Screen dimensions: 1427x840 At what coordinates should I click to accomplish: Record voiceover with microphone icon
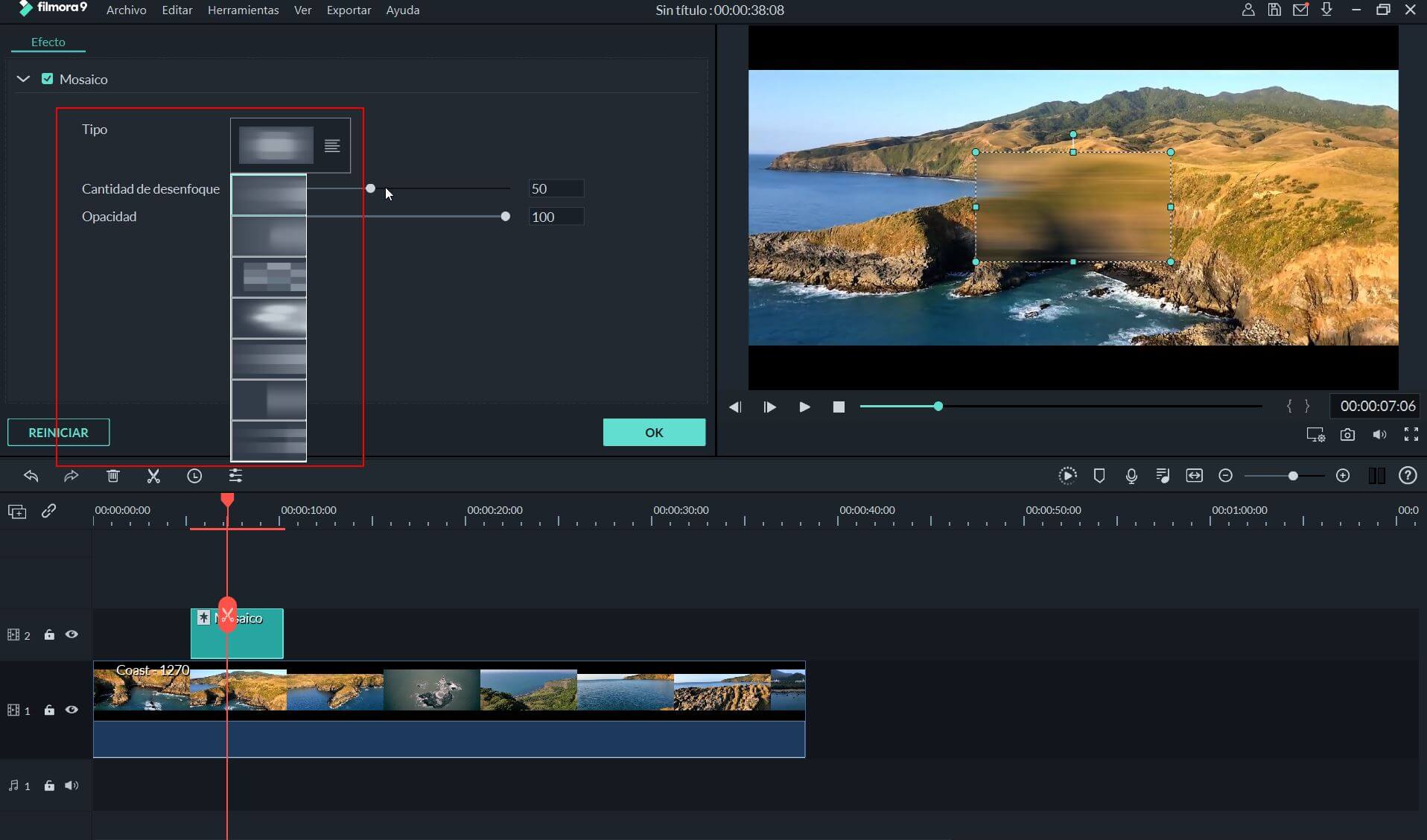coord(1131,476)
